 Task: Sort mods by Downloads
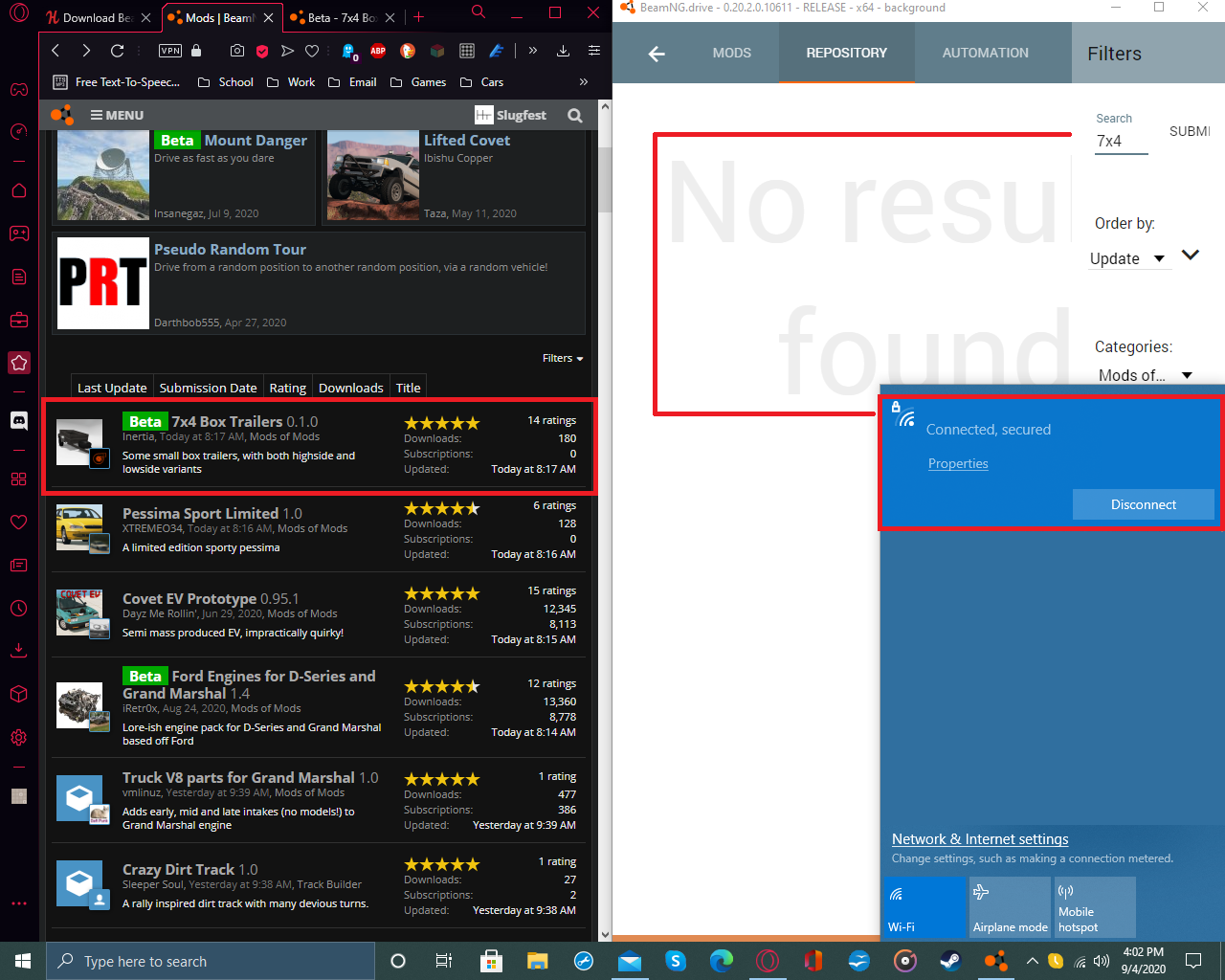coord(351,388)
